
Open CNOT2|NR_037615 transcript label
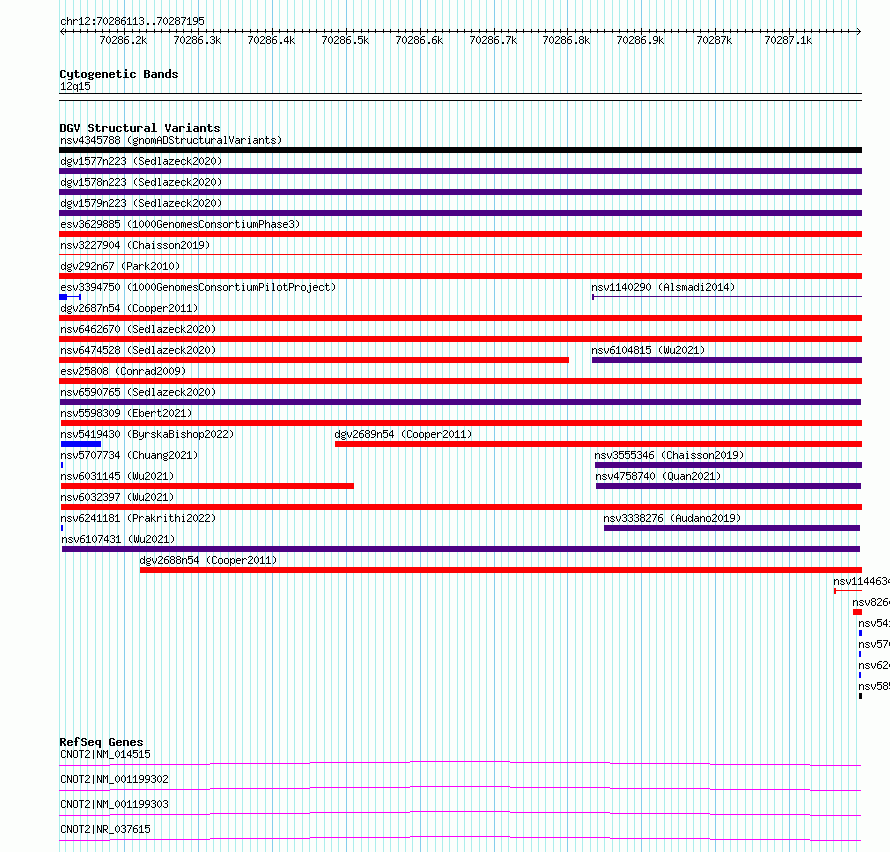coord(105,829)
